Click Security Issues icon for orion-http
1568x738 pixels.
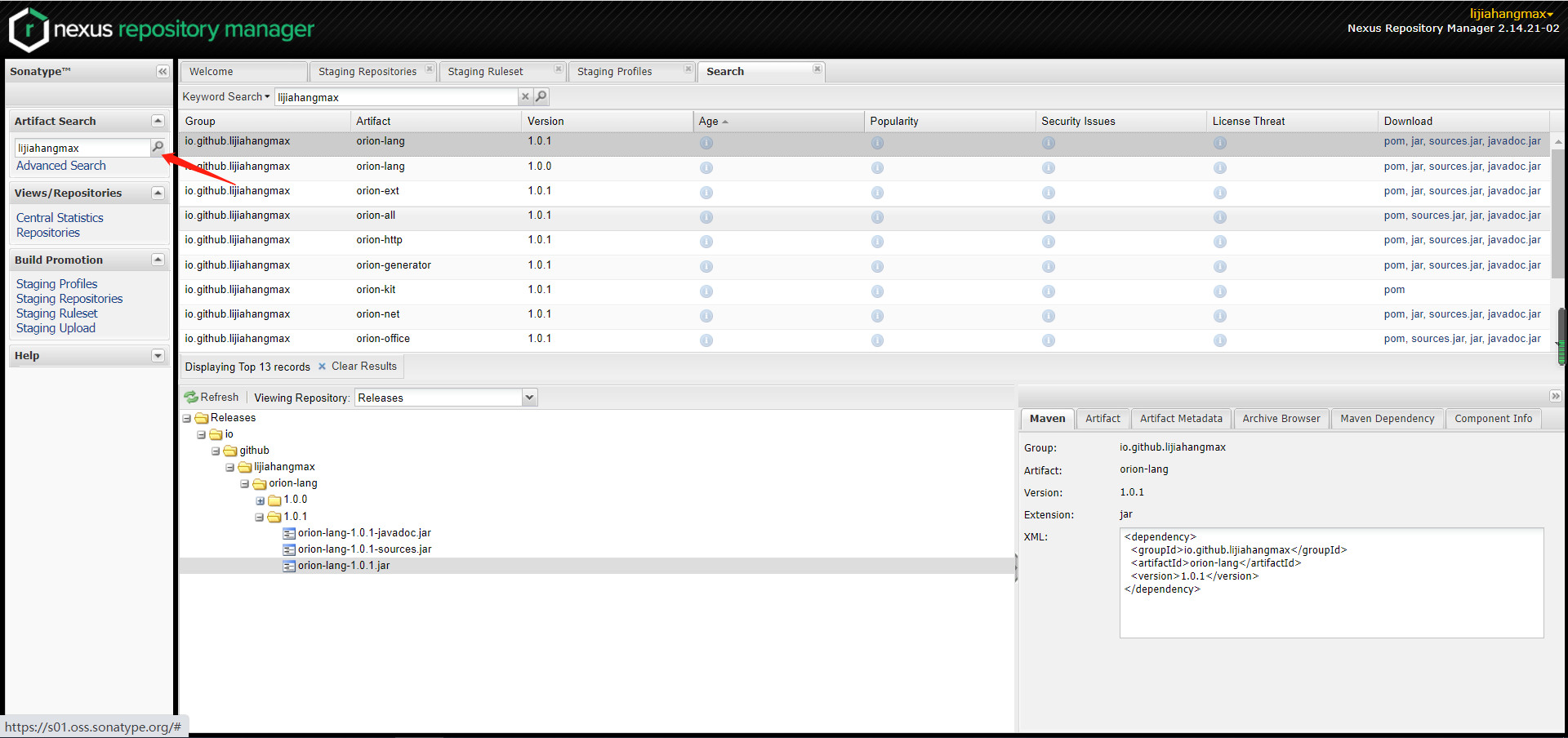[1049, 242]
